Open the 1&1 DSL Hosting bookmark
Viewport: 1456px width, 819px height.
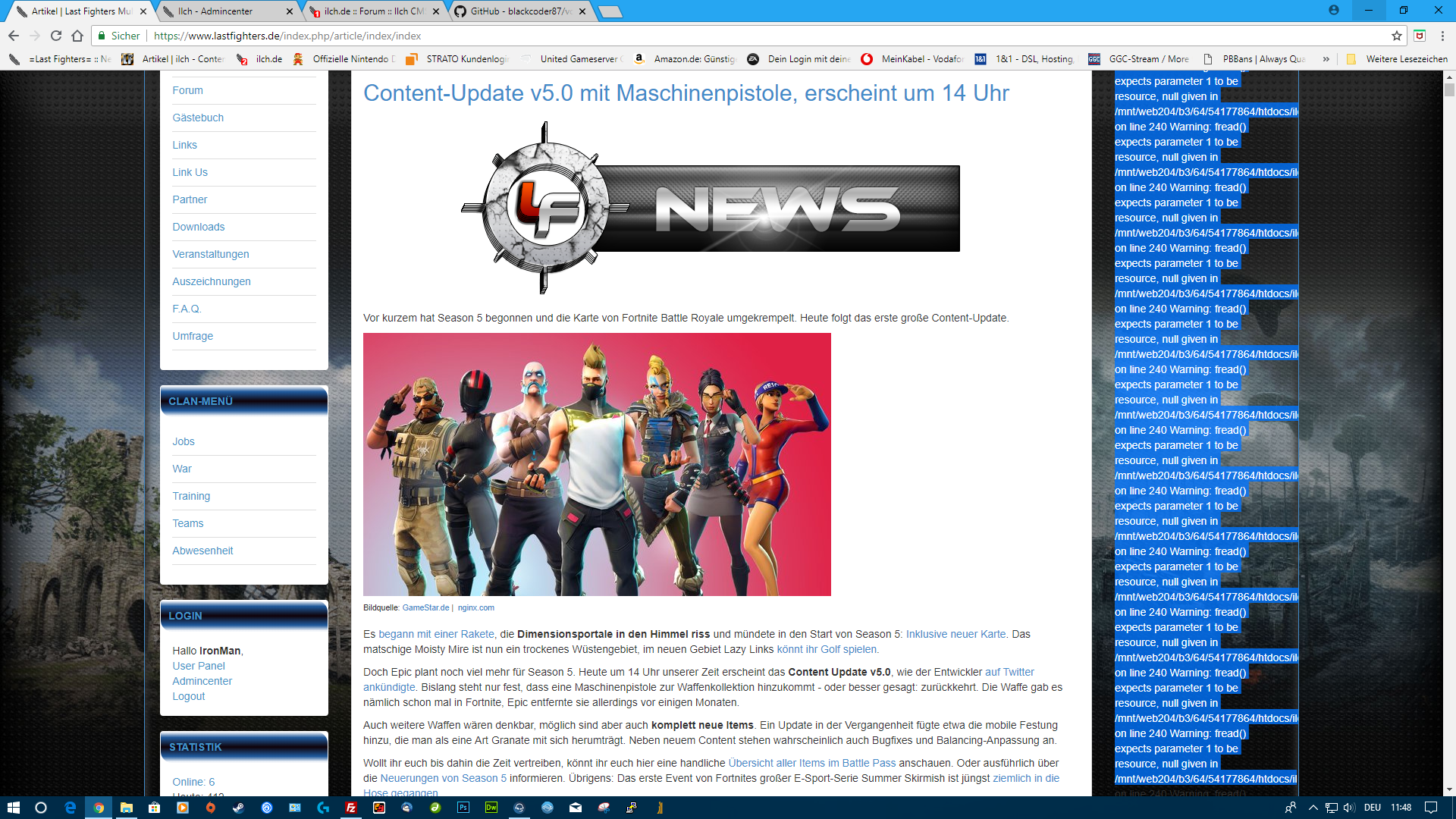[1025, 59]
